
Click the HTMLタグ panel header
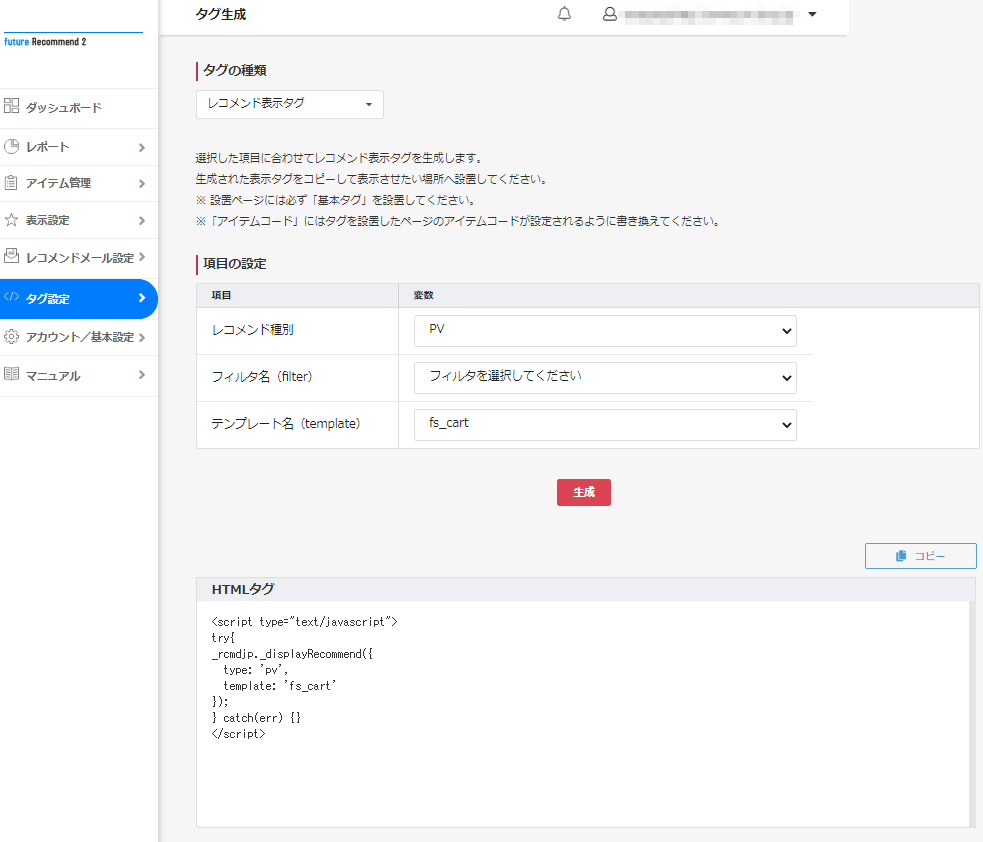point(586,589)
